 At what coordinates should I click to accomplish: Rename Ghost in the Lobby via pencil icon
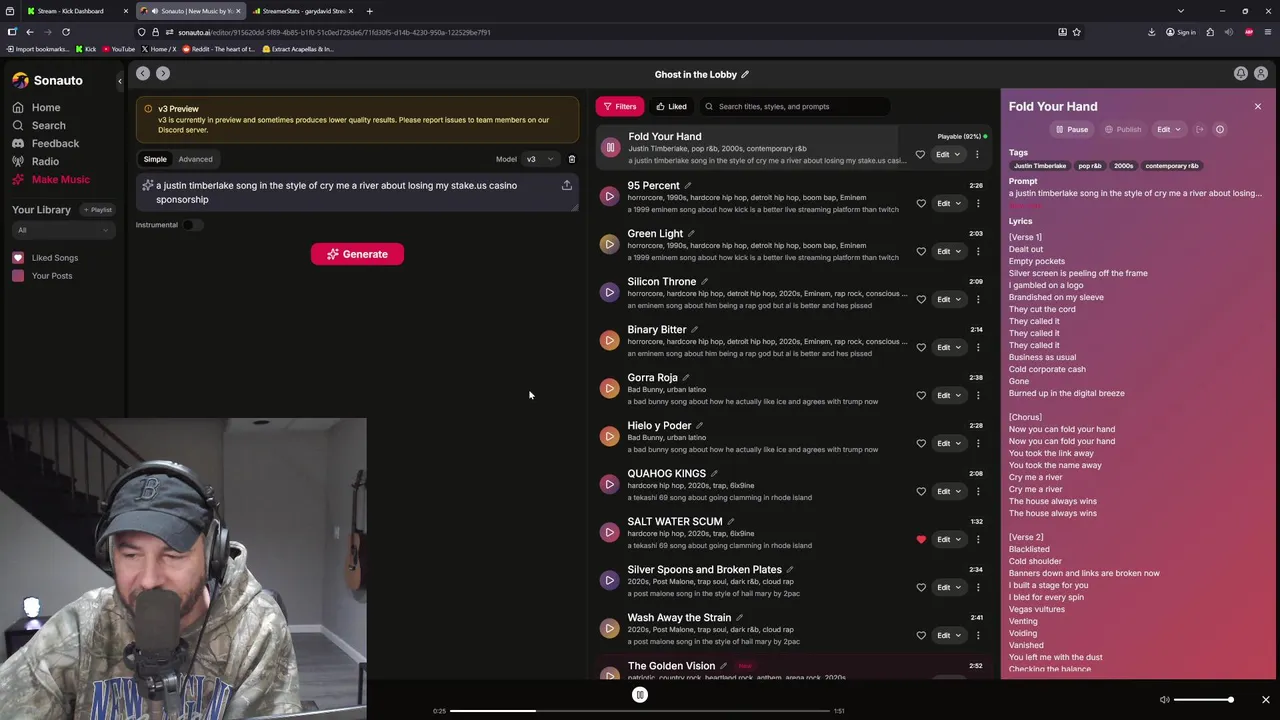point(745,74)
